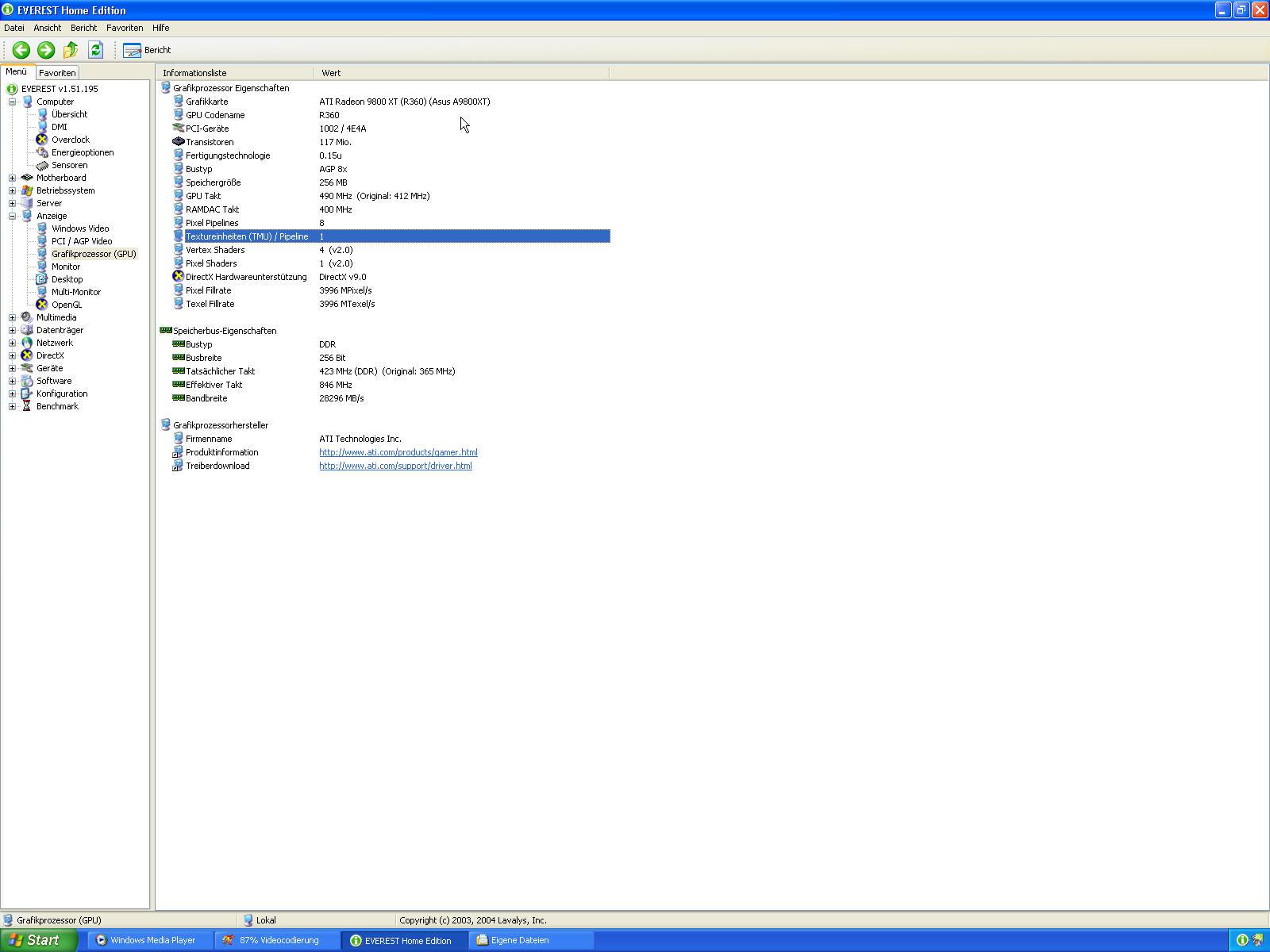Open the Ansicht menu
Viewport: 1270px width, 952px height.
point(48,28)
